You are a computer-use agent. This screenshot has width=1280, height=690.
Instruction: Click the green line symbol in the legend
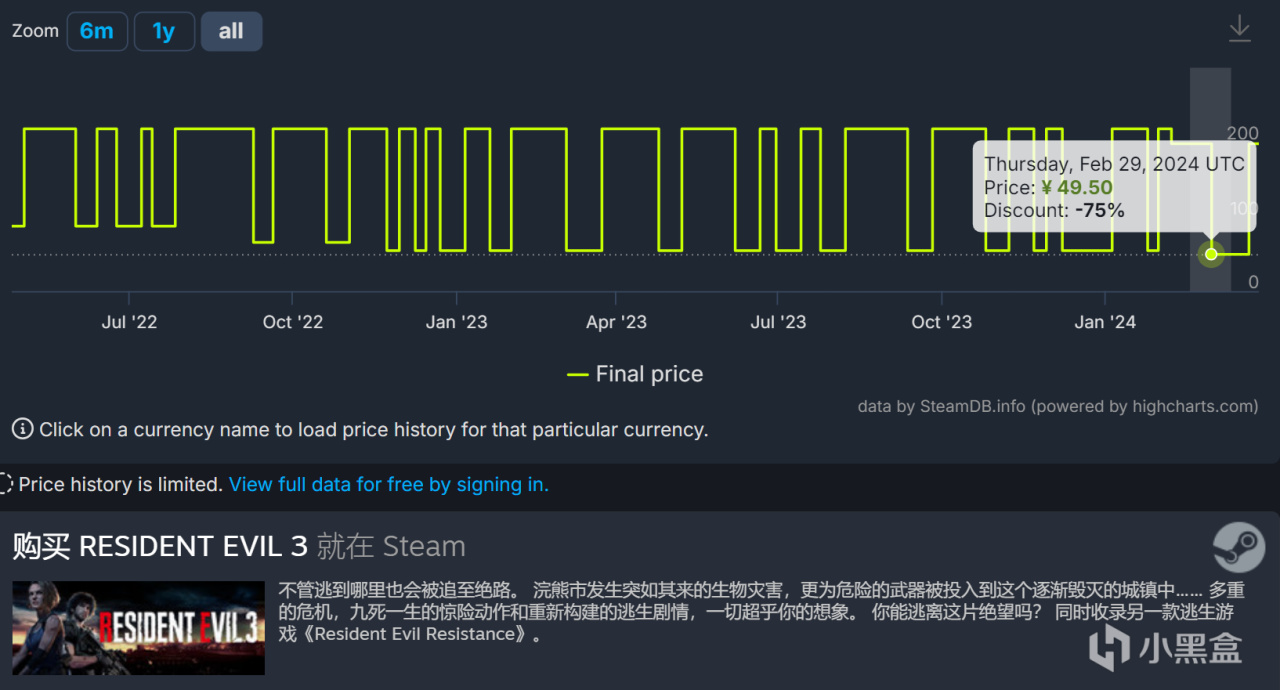(x=577, y=374)
